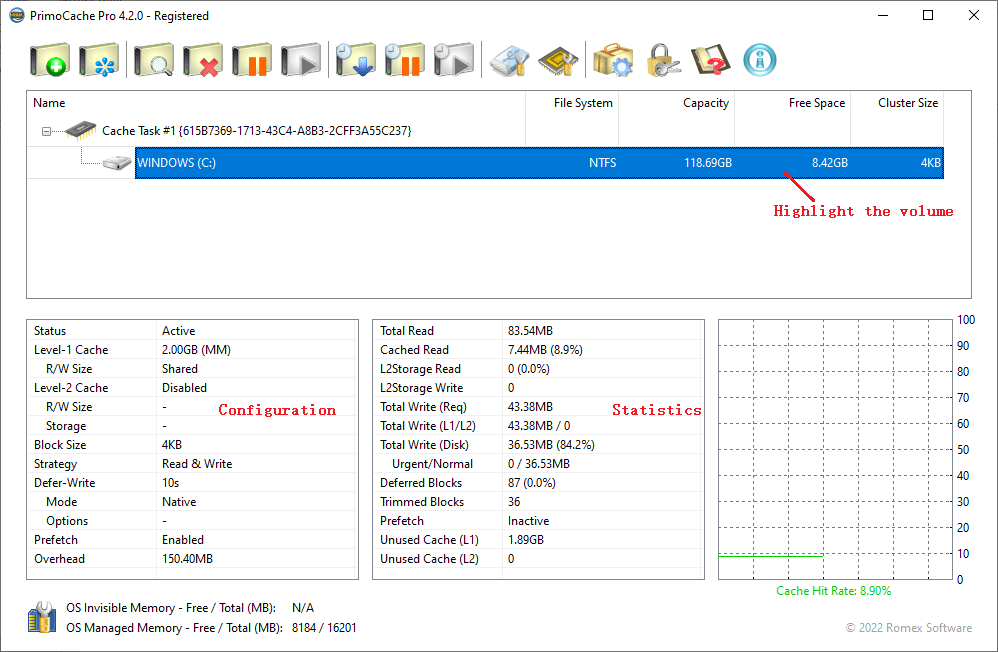Resume deferred-write using clock play icon

click(x=454, y=60)
